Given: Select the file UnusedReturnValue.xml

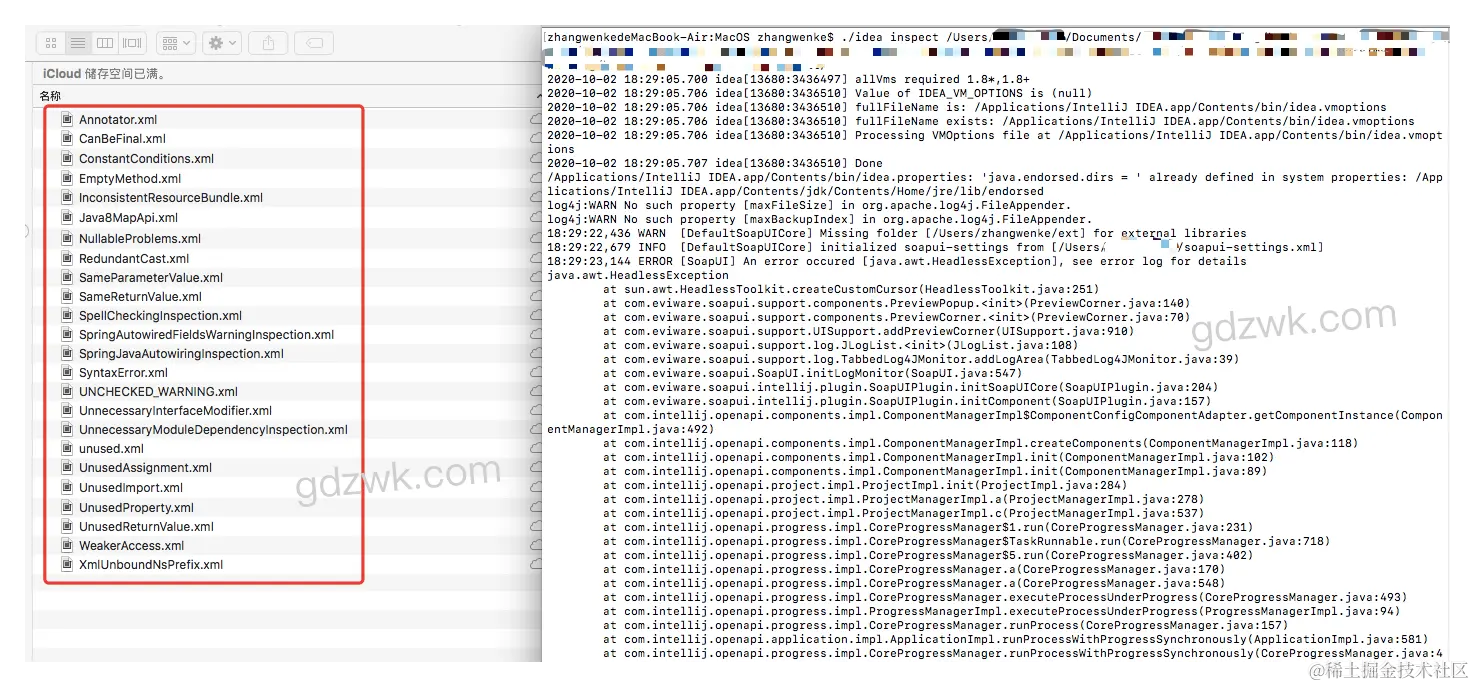Looking at the screenshot, I should 146,526.
